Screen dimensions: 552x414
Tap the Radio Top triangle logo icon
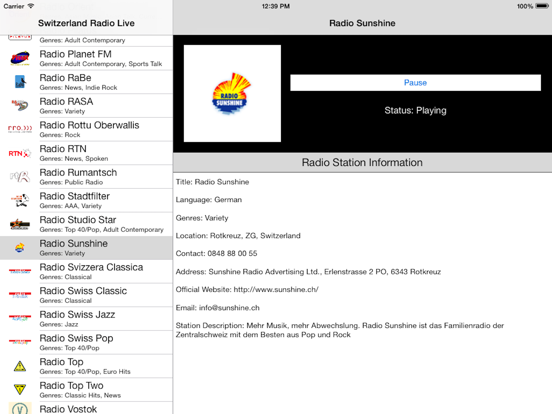(x=20, y=366)
